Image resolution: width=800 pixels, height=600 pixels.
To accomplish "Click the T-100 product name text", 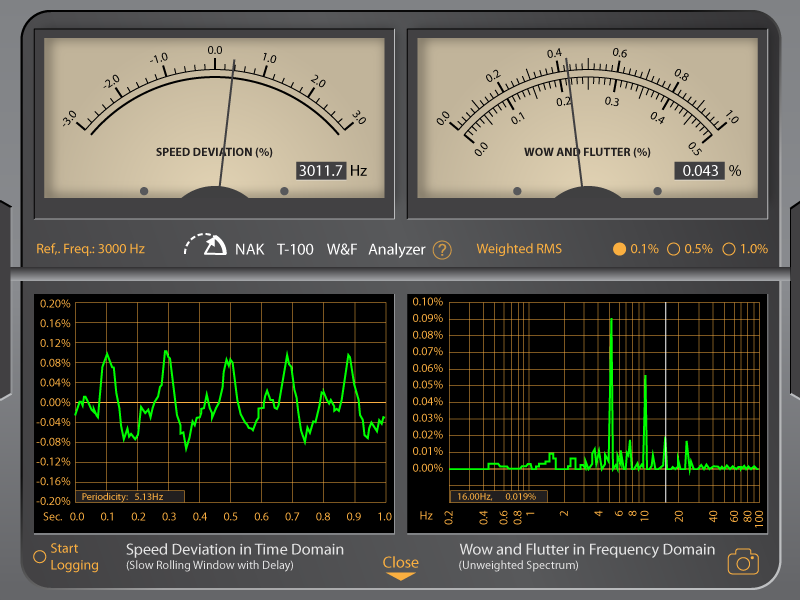I will pos(295,249).
